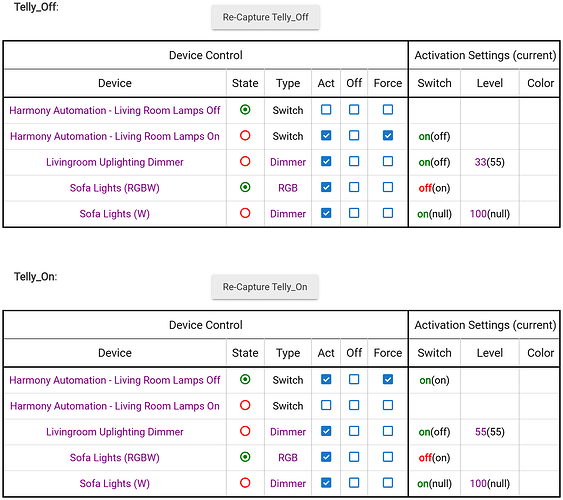The height and width of the screenshot is (500, 563).
Task: Click green state icon for Living Room Lamps Off in Telly_On
Action: tap(245, 379)
